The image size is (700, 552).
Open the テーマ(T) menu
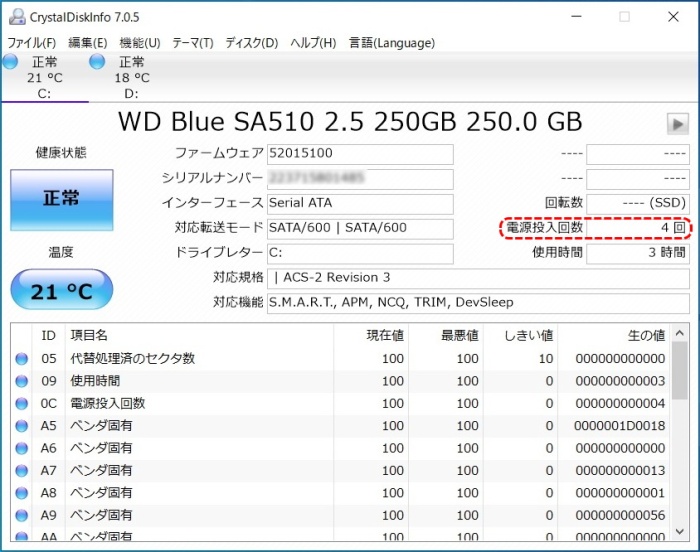193,43
